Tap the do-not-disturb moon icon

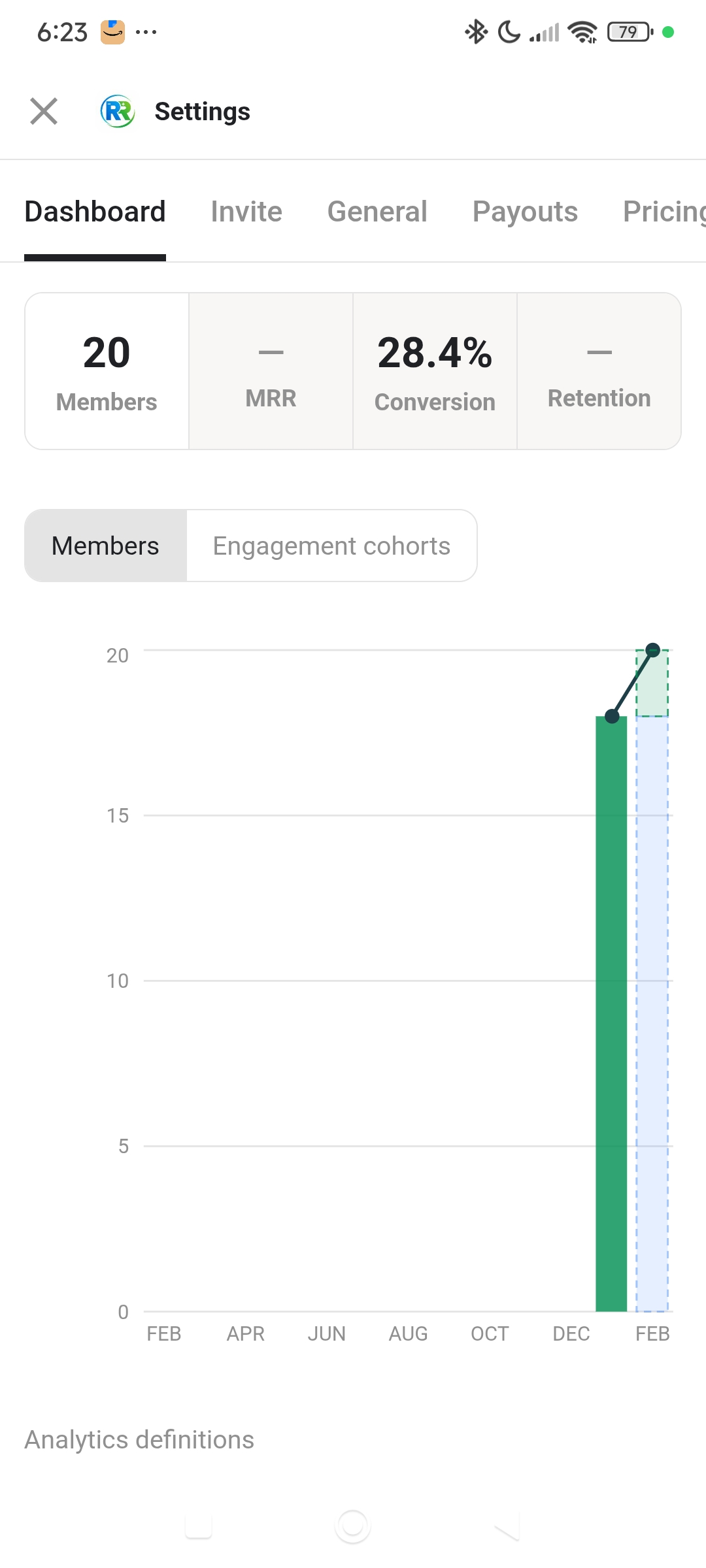point(509,31)
